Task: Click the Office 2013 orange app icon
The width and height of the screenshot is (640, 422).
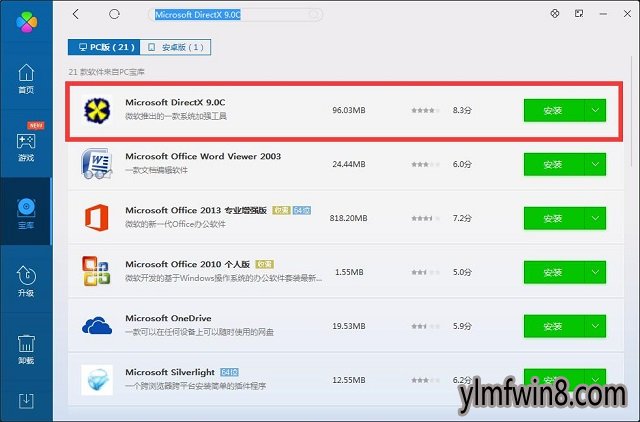Action: pyautogui.click(x=97, y=218)
